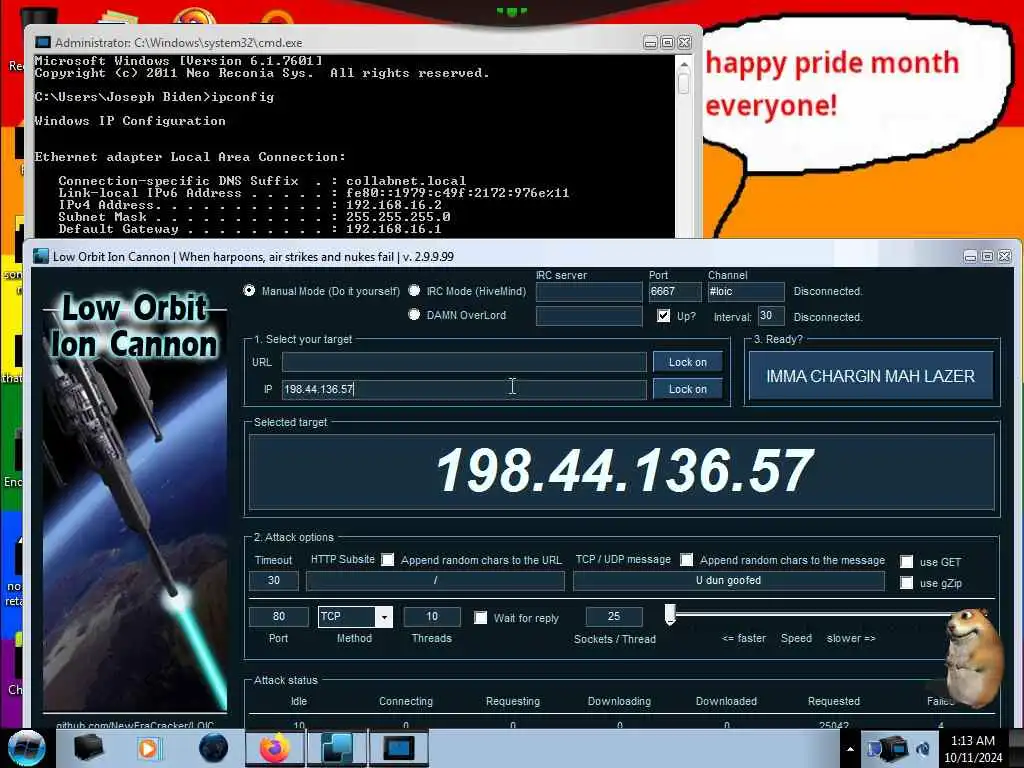1024x768 pixels.
Task: Click the Speed slider handle
Action: click(670, 614)
